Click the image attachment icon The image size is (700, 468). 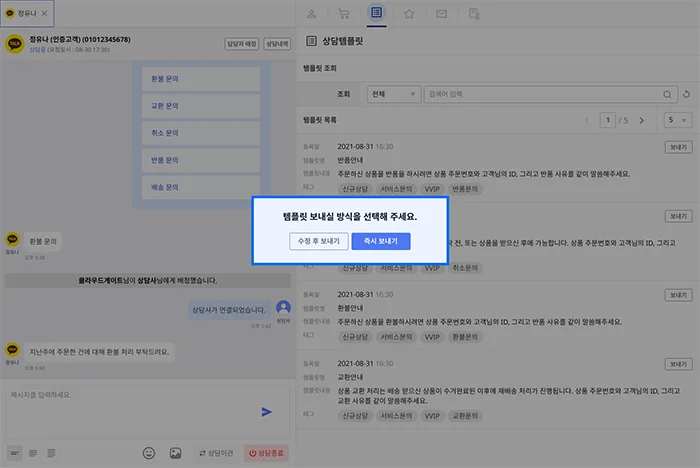point(175,453)
